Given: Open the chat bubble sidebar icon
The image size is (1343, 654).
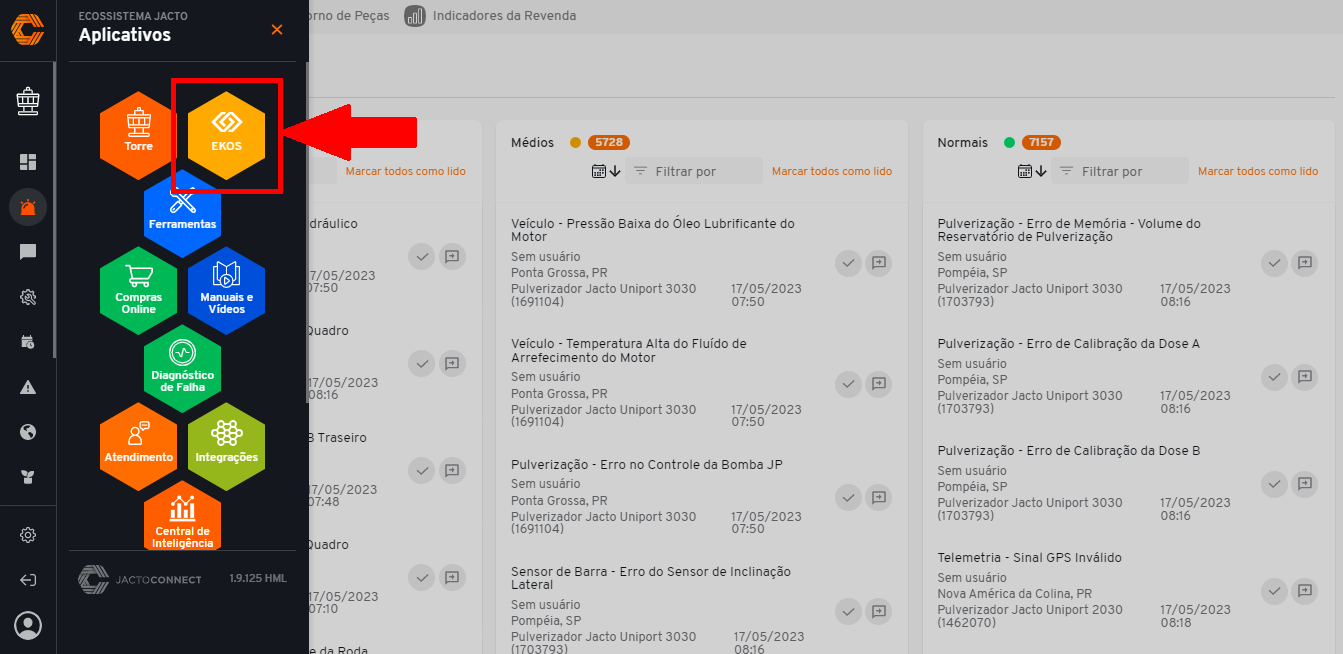Looking at the screenshot, I should click(28, 252).
